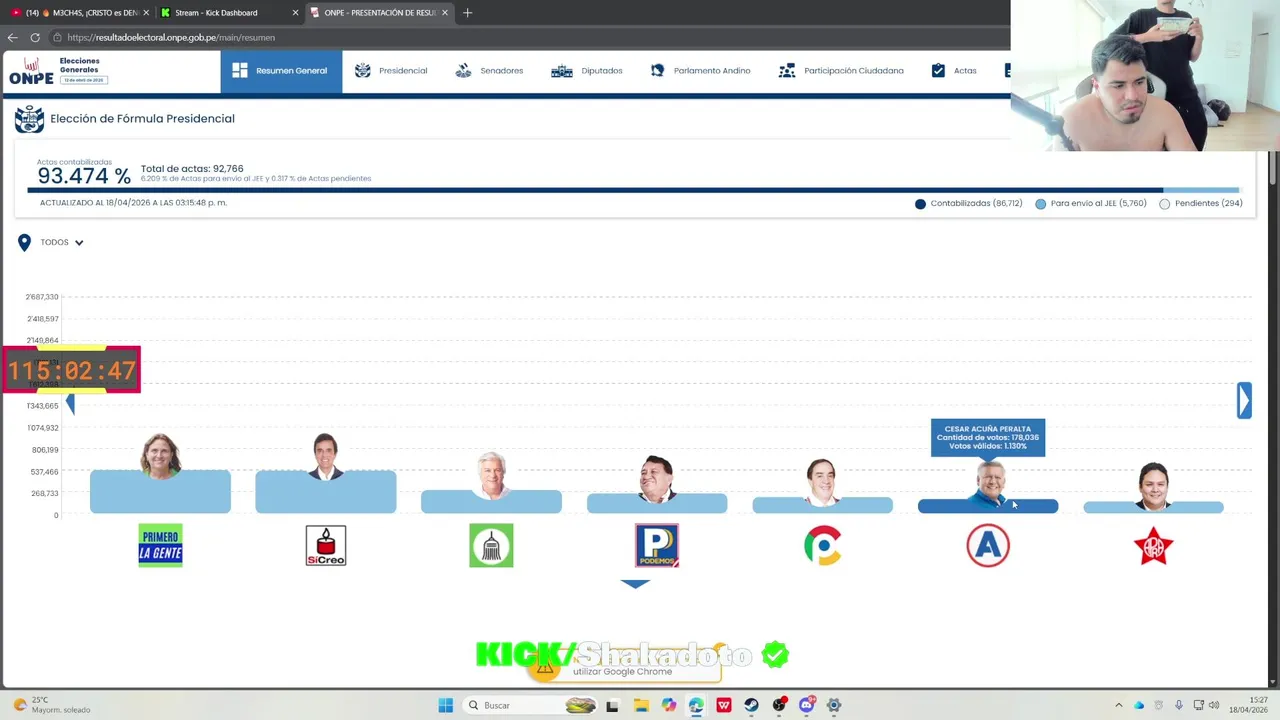Screen dimensions: 1280x720
Task: Show hidden system tray icons
Action: 1119,705
